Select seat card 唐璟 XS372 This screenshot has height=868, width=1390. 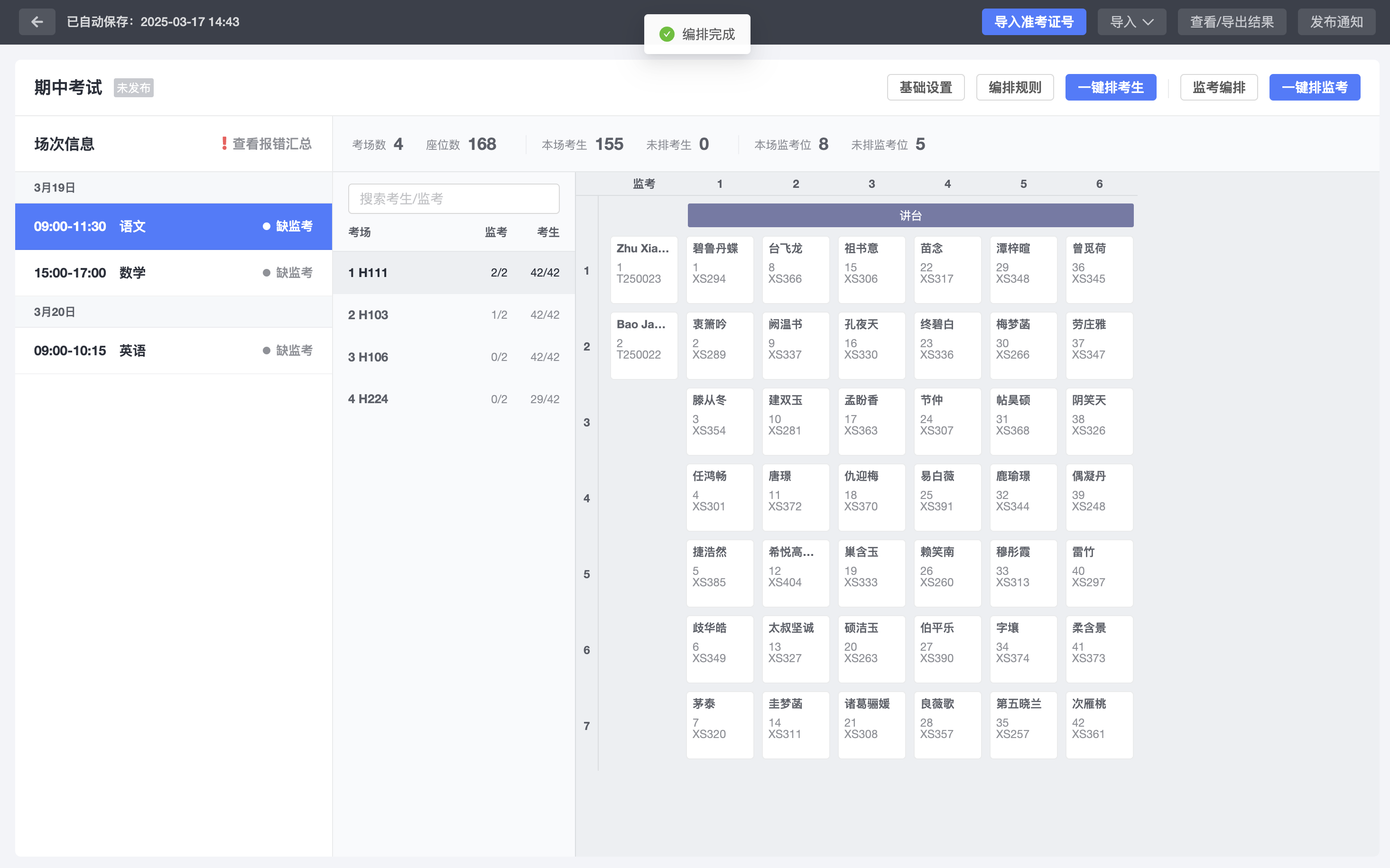(795, 497)
